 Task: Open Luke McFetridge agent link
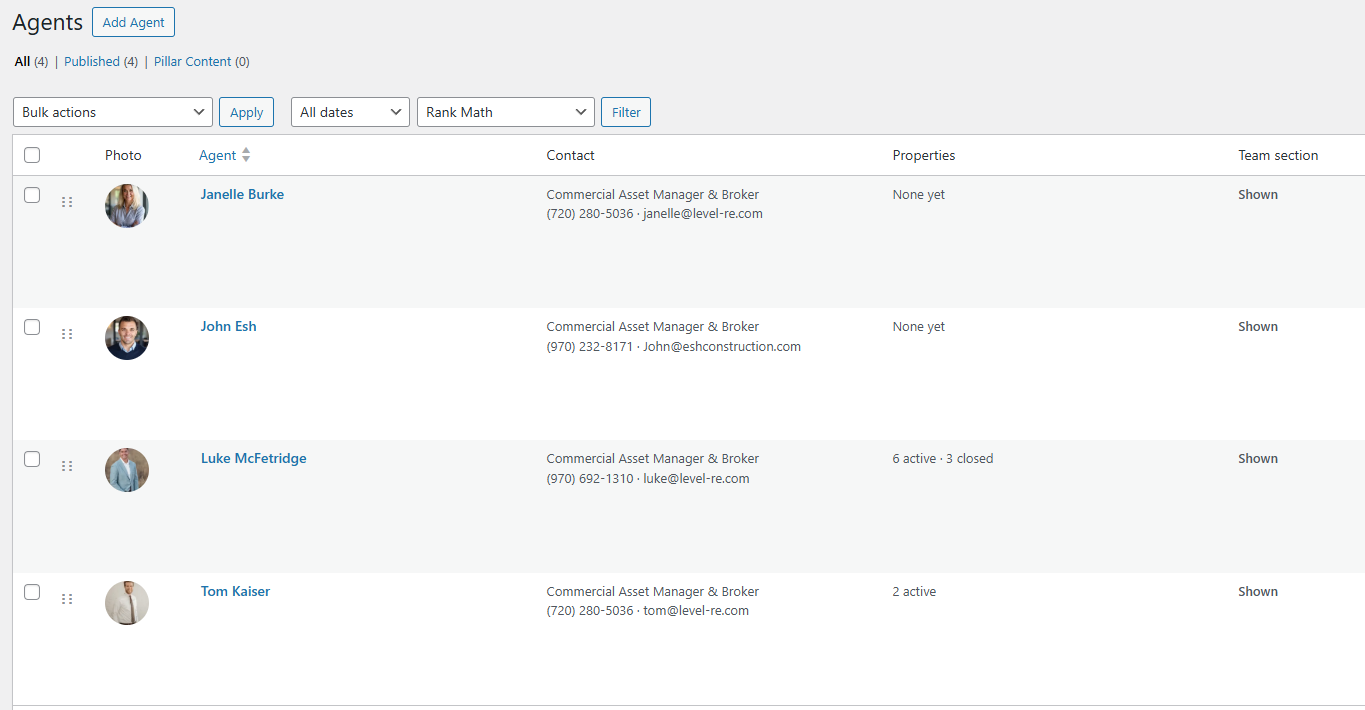pos(253,459)
